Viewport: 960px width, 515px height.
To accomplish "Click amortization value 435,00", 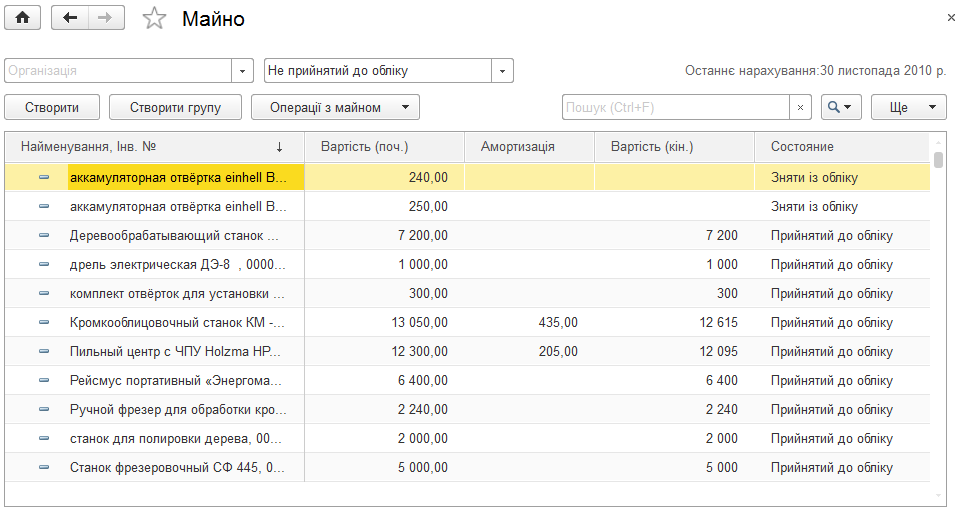I will tap(558, 323).
